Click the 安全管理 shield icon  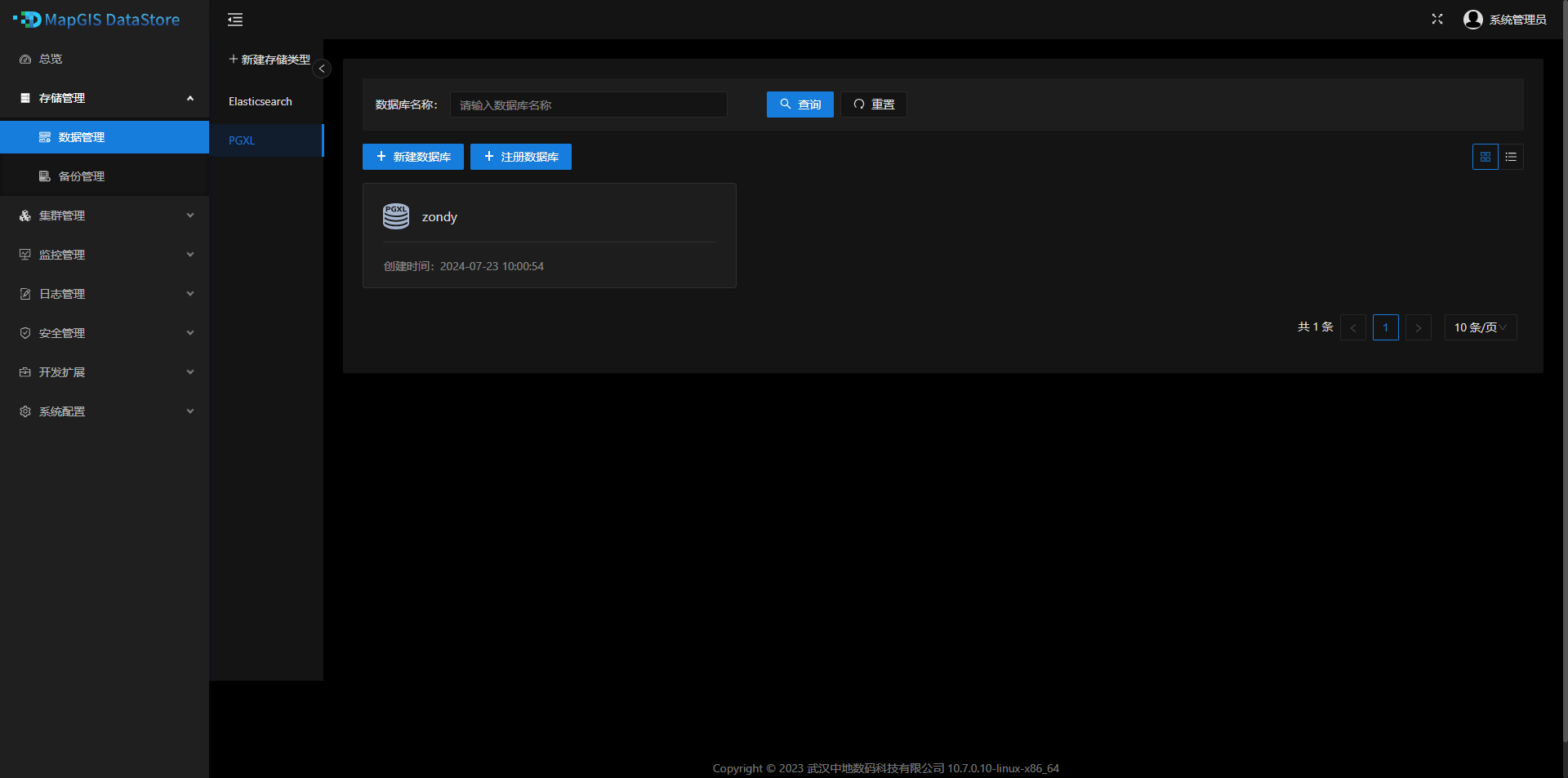click(25, 333)
